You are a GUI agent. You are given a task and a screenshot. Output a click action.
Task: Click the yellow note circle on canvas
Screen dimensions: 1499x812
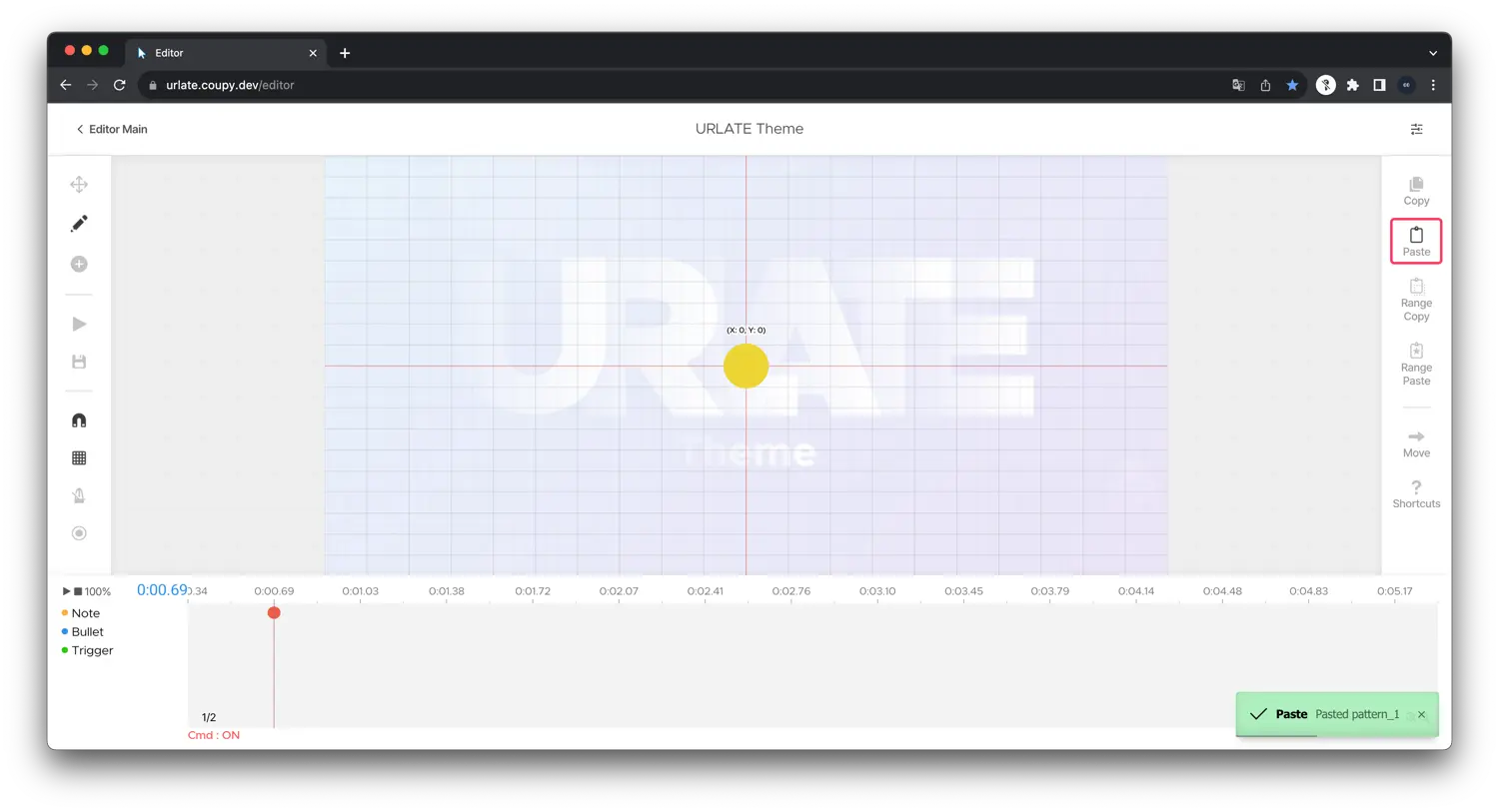pyautogui.click(x=746, y=366)
